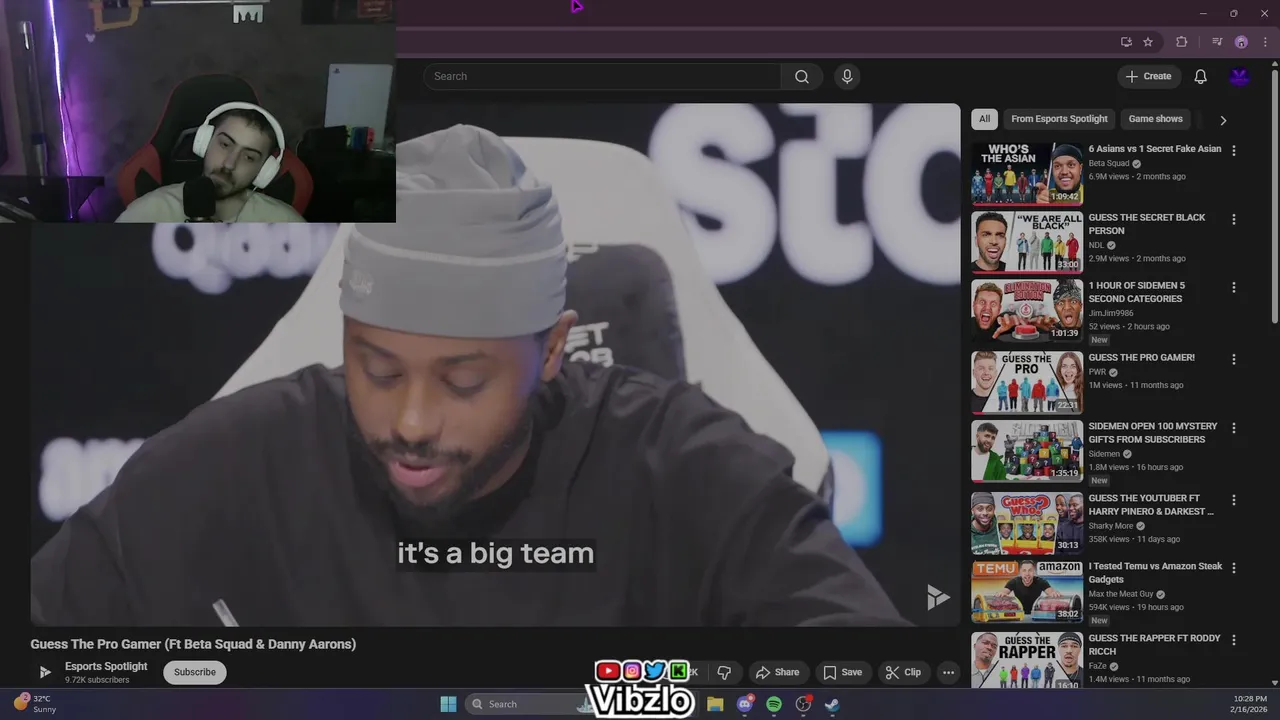Open the Temu vs Amazon thumbnail
1280x720 pixels.
click(1027, 591)
